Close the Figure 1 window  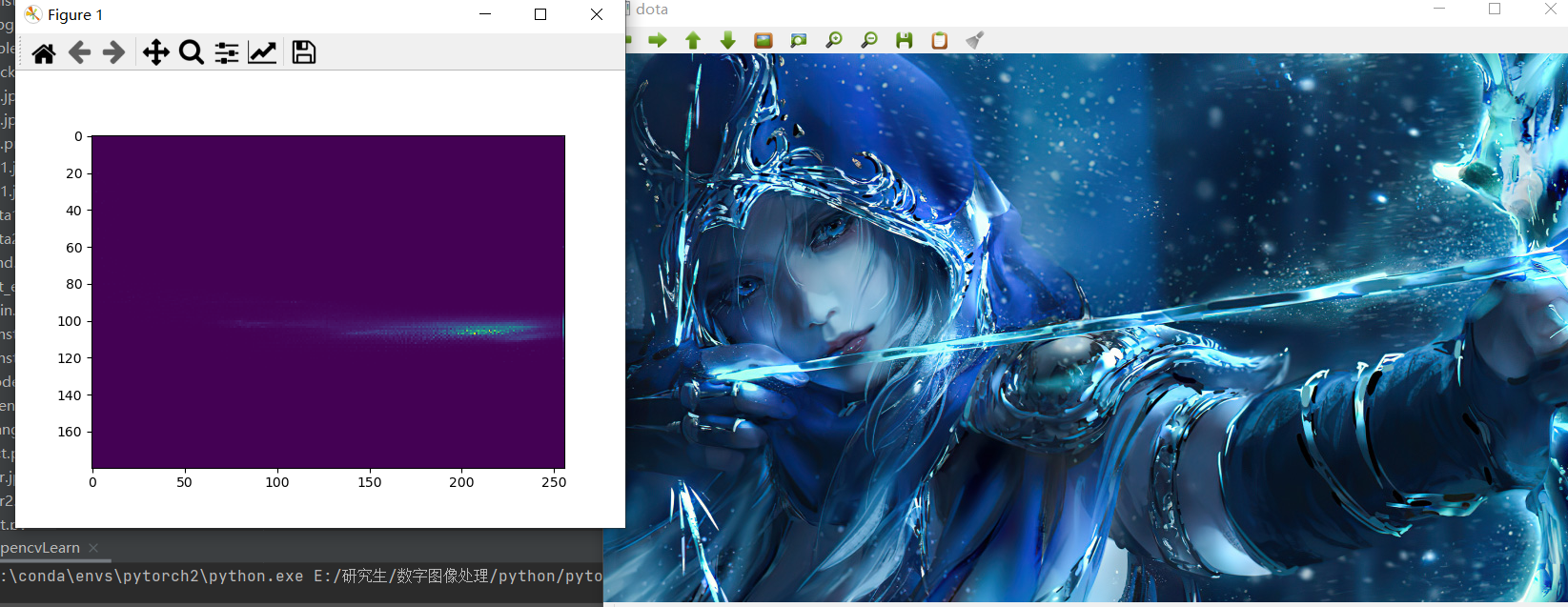[597, 14]
